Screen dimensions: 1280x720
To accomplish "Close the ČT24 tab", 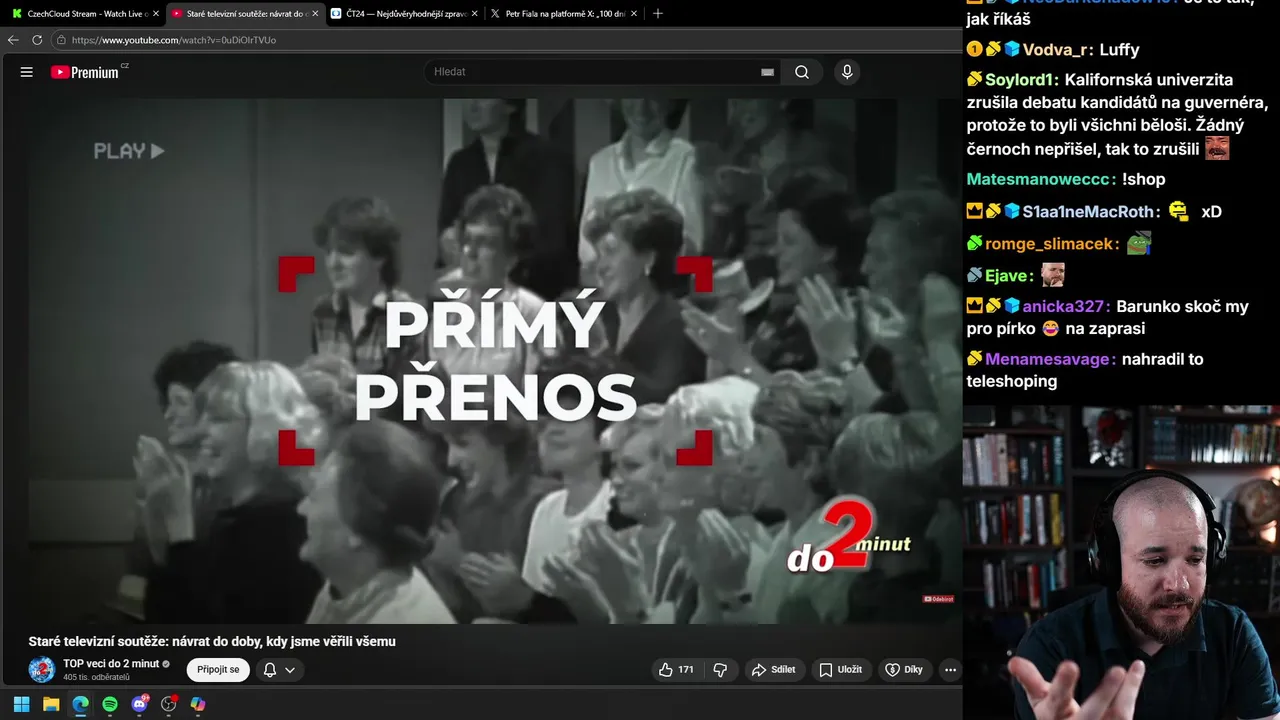I will (474, 14).
